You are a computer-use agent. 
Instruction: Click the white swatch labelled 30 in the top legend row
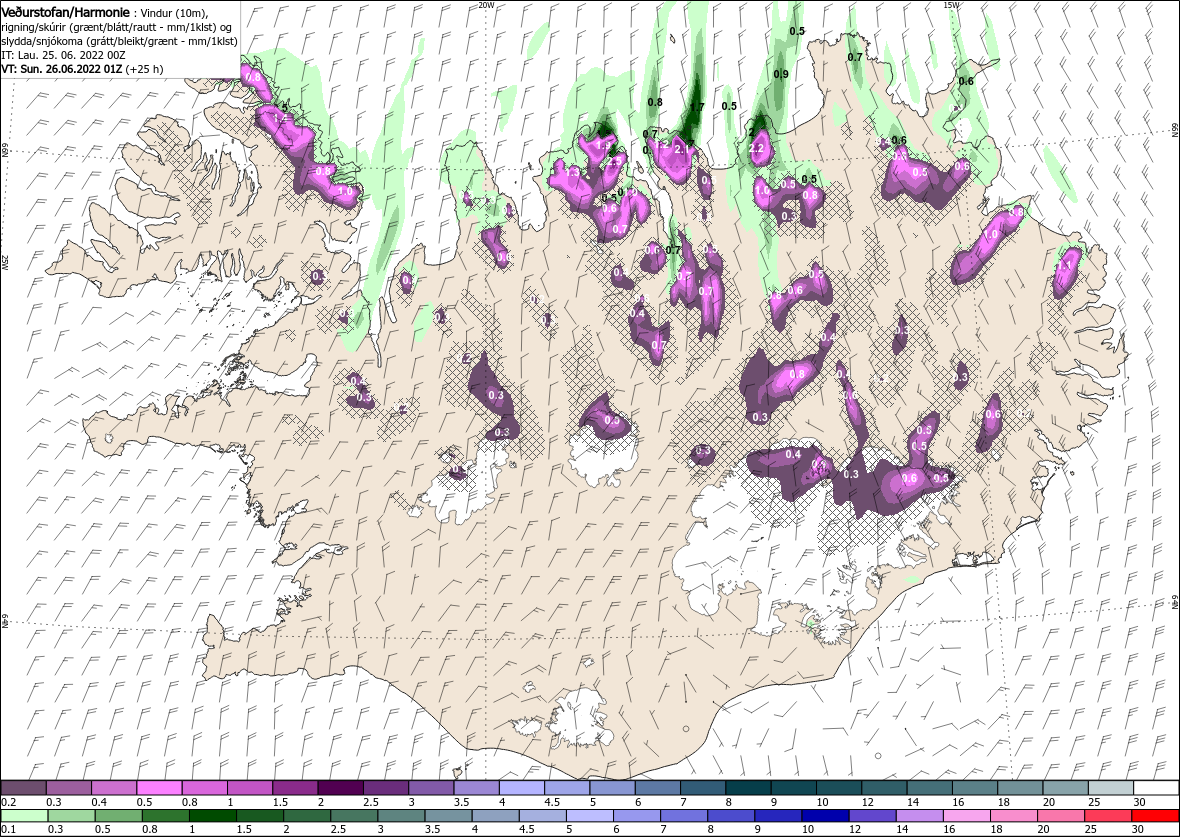[x=1156, y=787]
